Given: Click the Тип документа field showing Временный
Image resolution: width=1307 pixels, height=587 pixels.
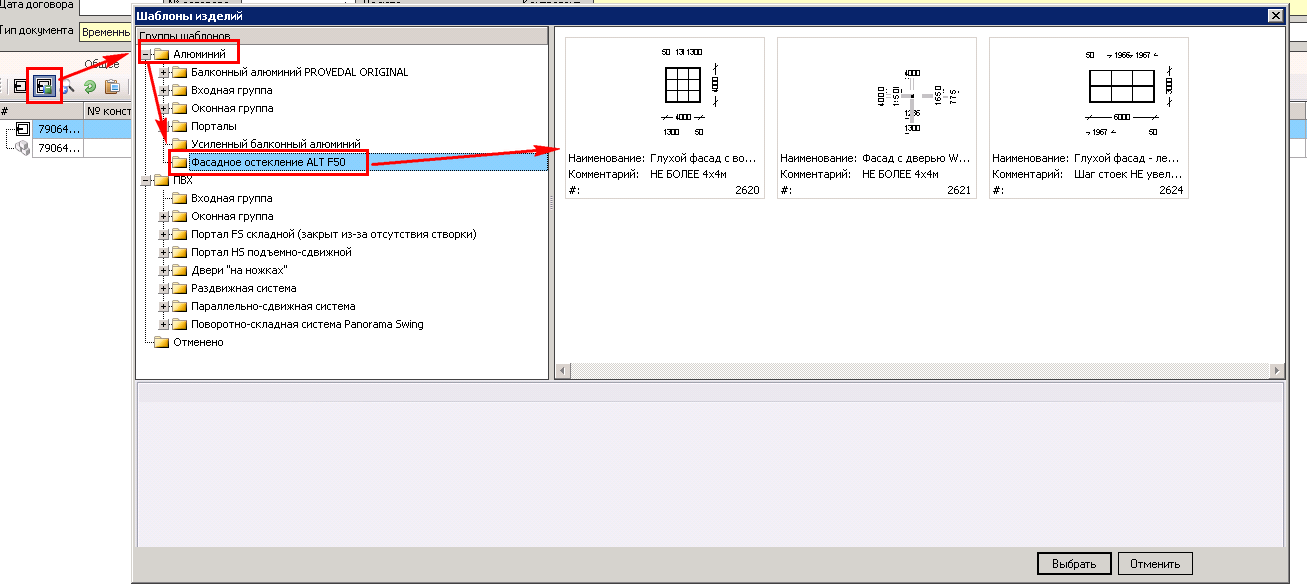Looking at the screenshot, I should point(104,32).
